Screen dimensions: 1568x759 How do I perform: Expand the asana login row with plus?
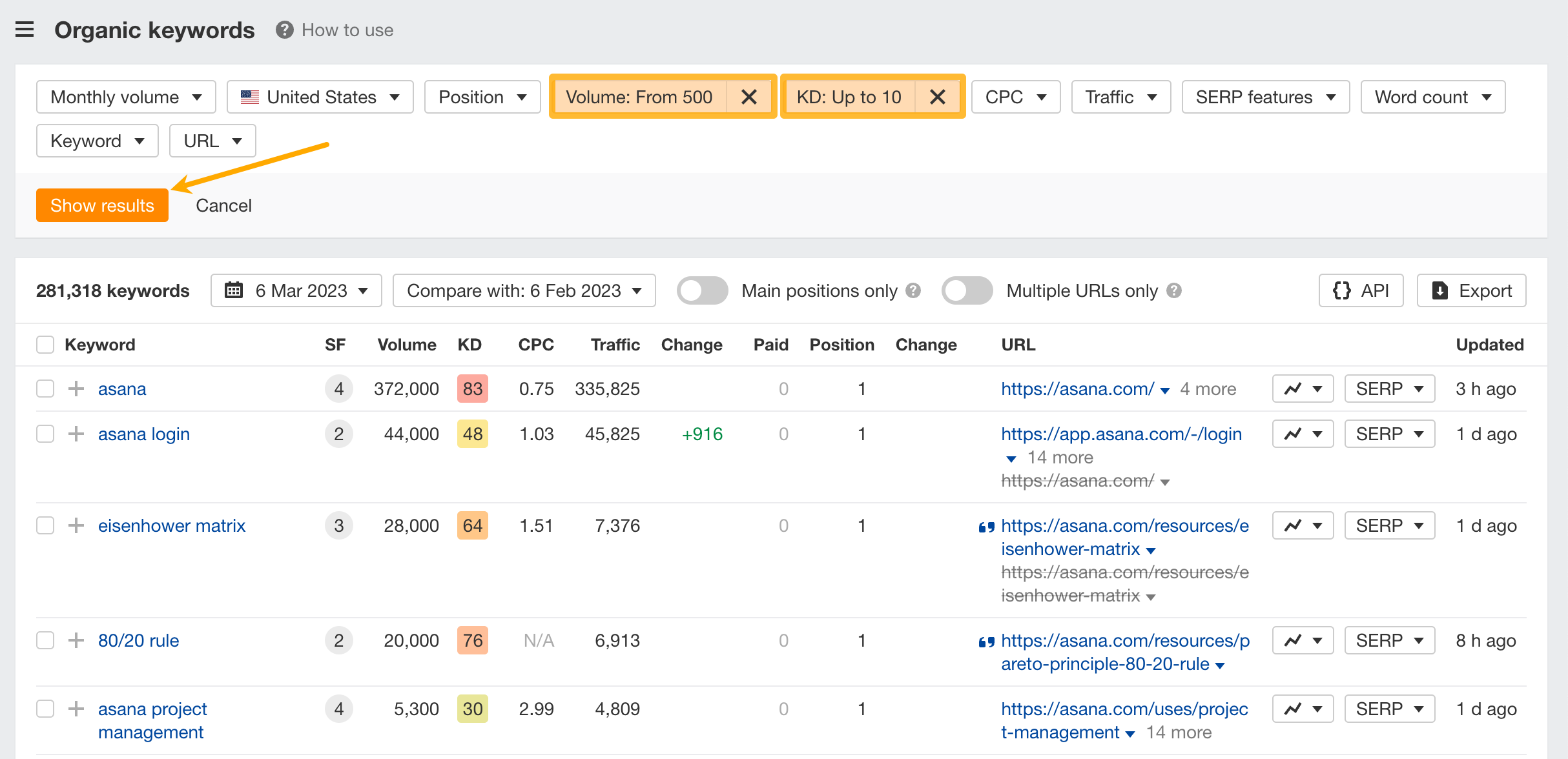point(76,434)
